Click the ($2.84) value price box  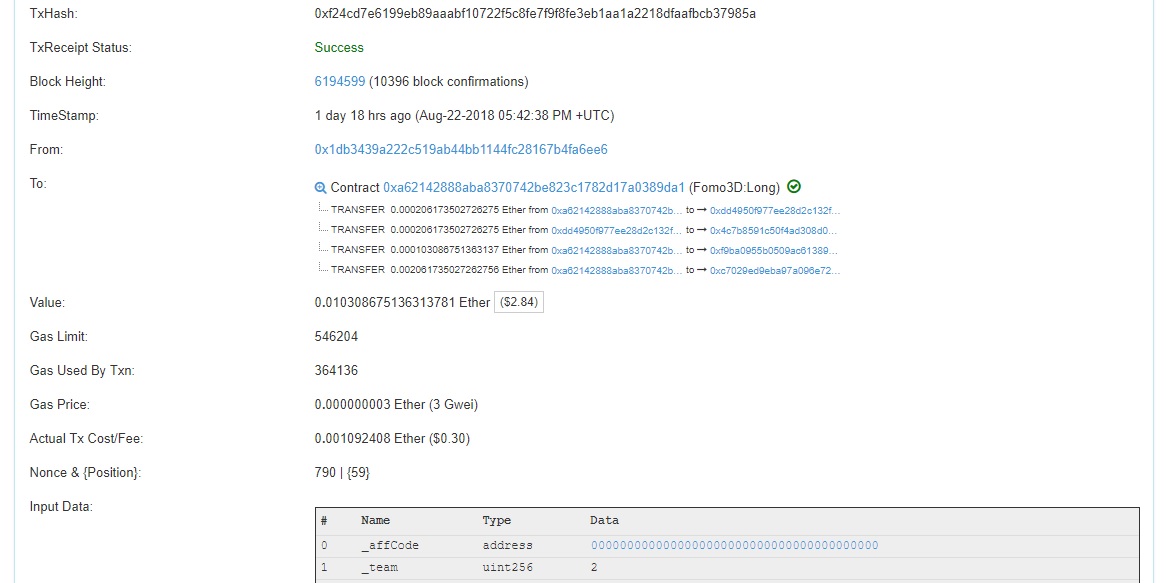point(519,303)
